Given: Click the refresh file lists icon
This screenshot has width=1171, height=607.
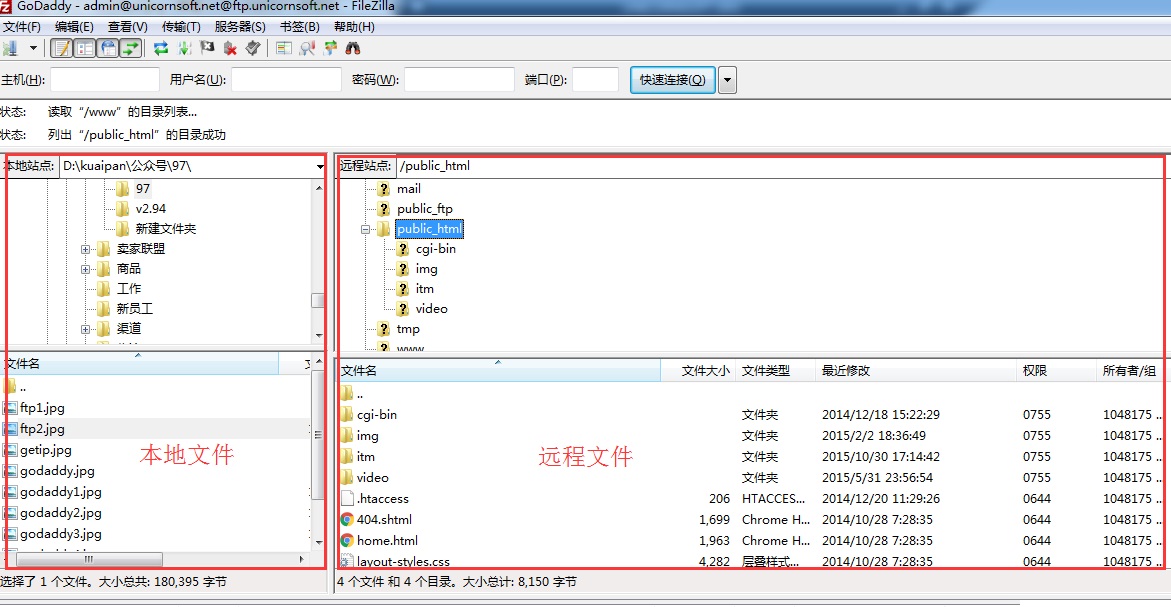Looking at the screenshot, I should (x=161, y=48).
